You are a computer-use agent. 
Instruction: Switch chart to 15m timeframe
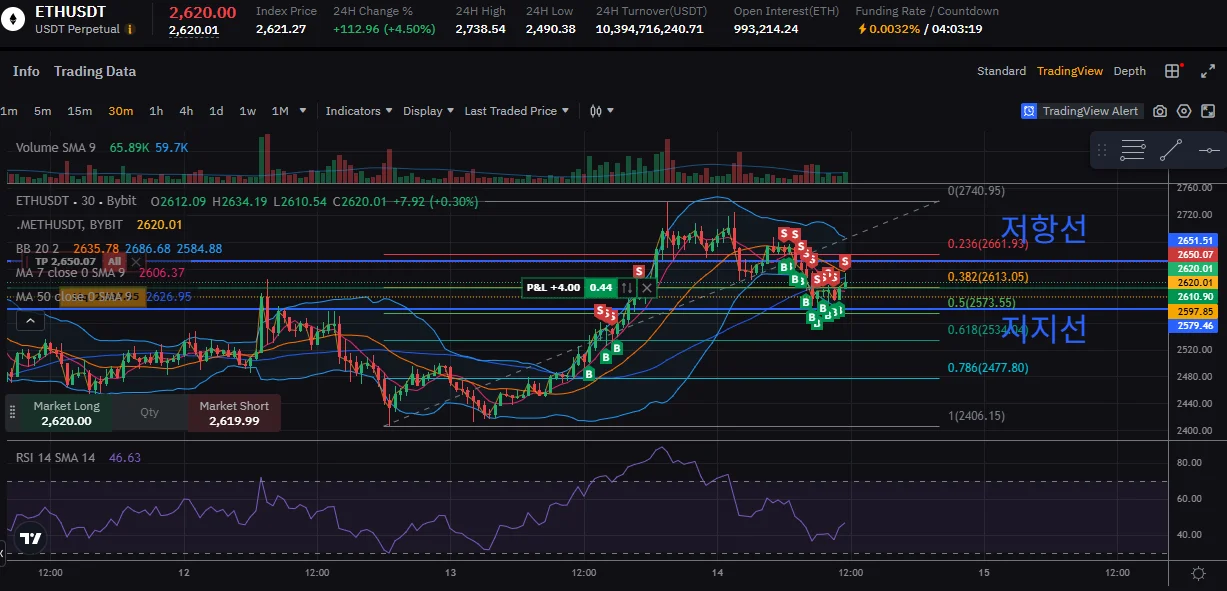[79, 111]
